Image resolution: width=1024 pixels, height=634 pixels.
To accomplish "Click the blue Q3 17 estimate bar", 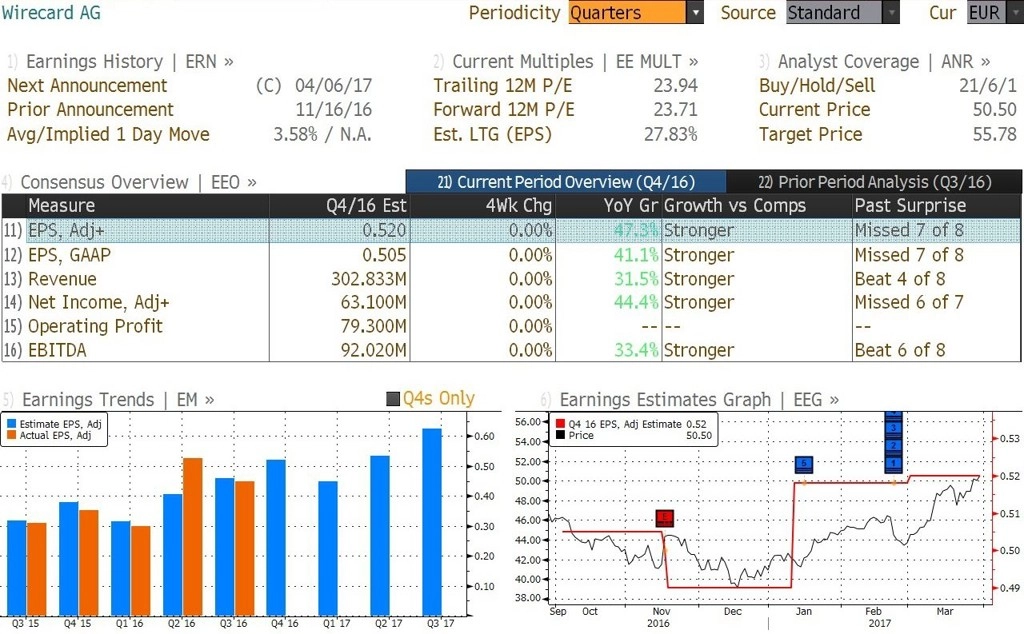I will pos(432,522).
